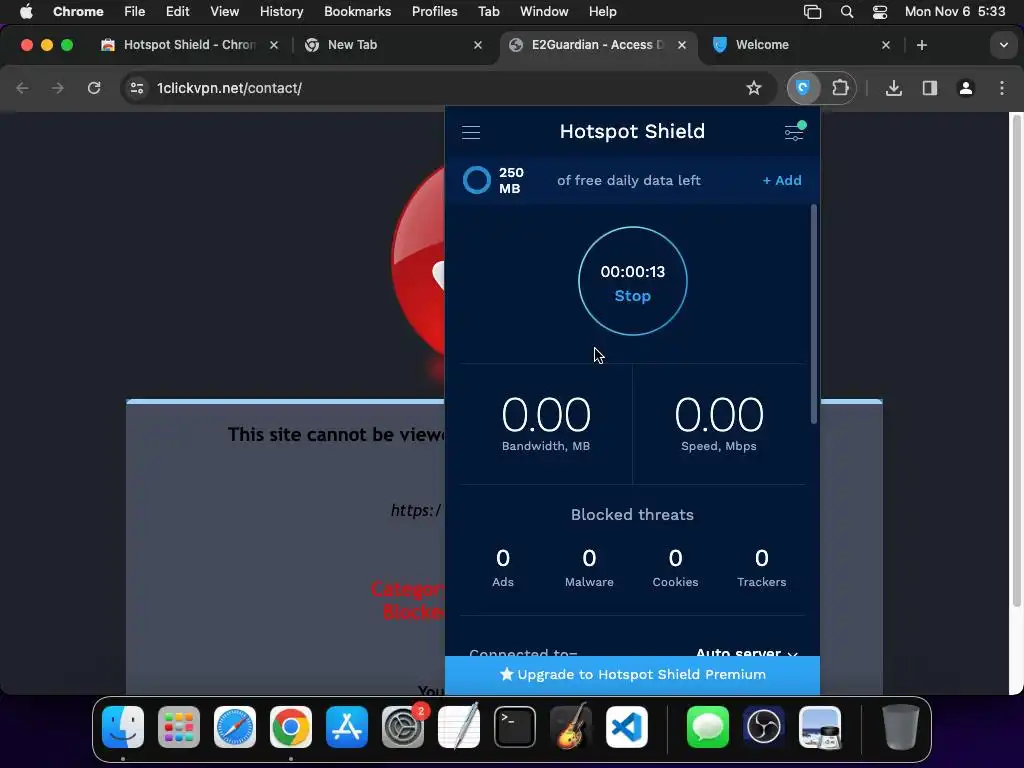Click + Add to get more data
This screenshot has height=768, width=1024.
coord(782,180)
